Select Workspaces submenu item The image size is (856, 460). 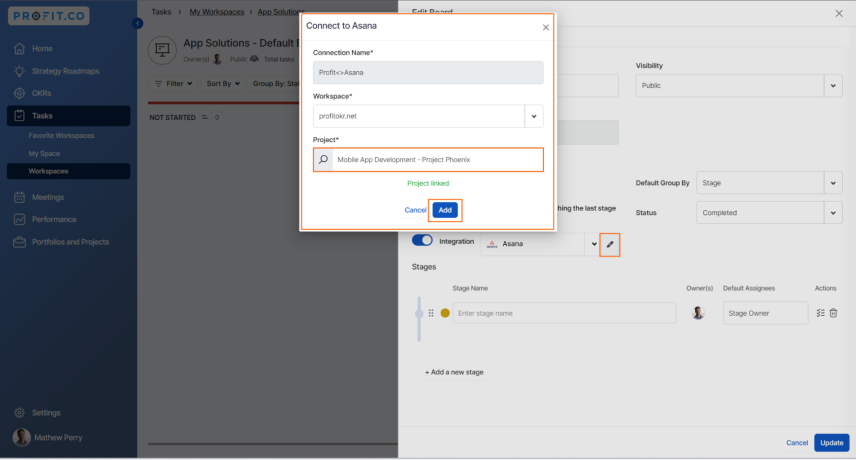point(68,171)
